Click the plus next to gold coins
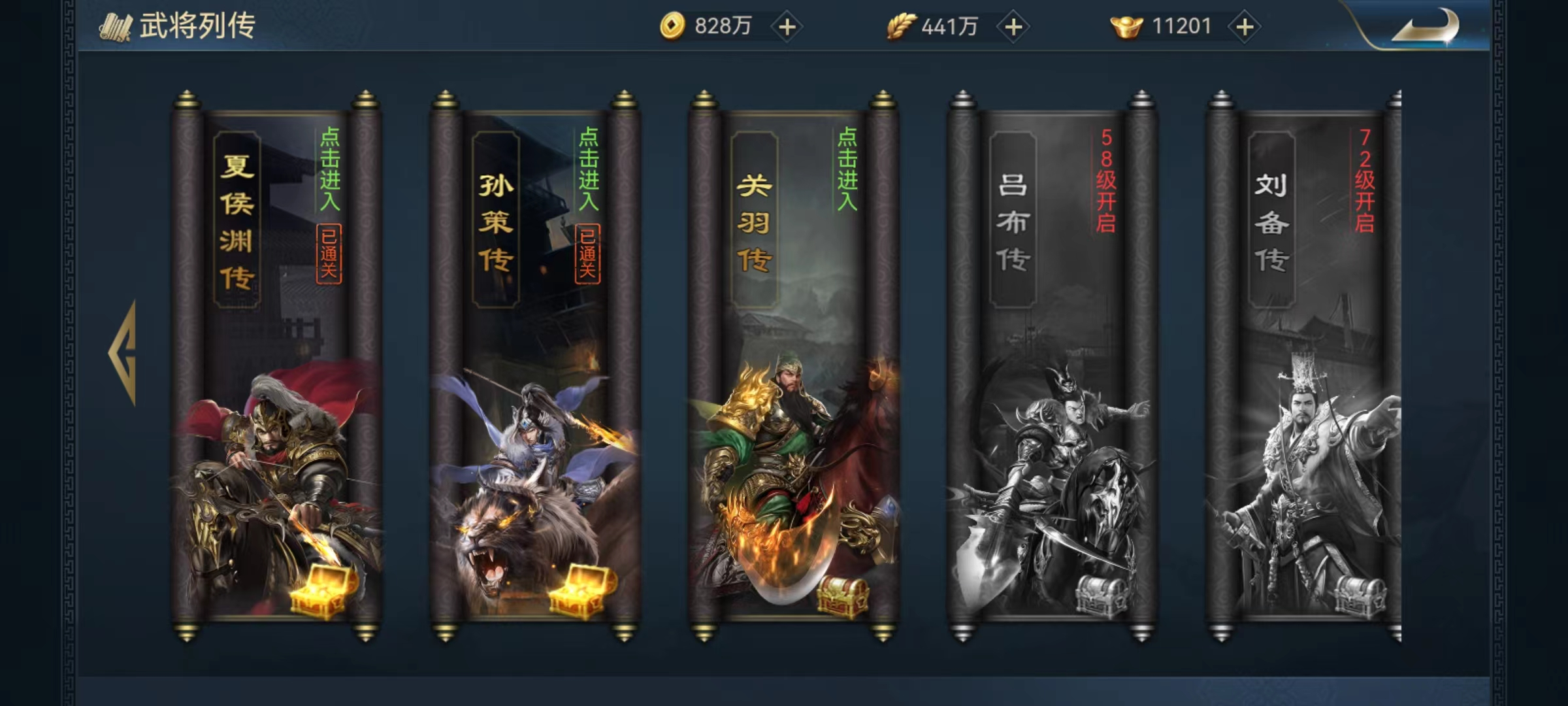 (x=787, y=27)
